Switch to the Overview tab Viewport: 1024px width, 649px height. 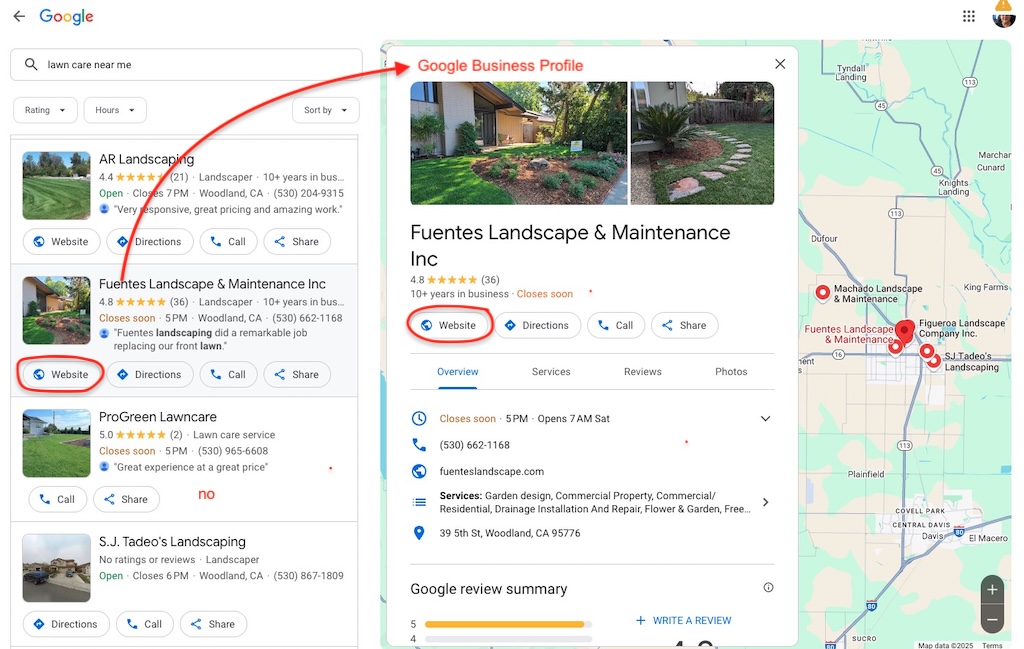click(457, 372)
